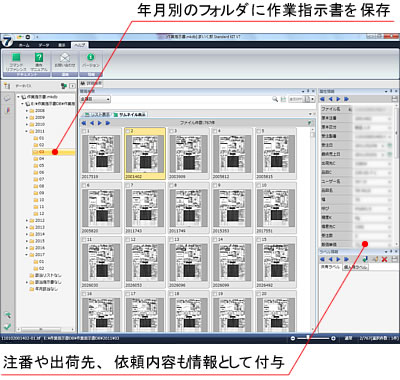This screenshot has width=400, height=380.
Task: Open the operation manual question-mark icon
Action: pos(39,57)
